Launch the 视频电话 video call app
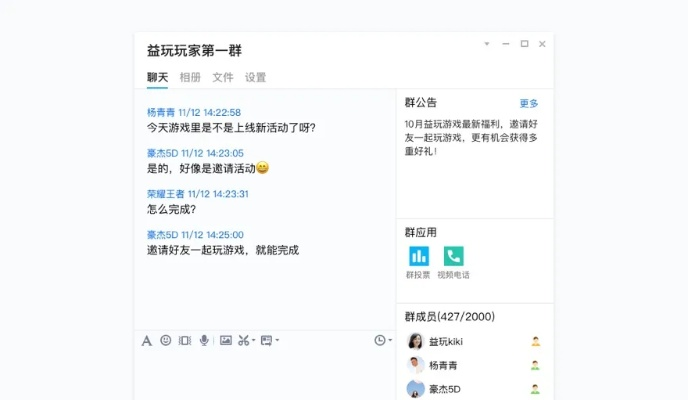Screen dimensions: 688x400 453,256
